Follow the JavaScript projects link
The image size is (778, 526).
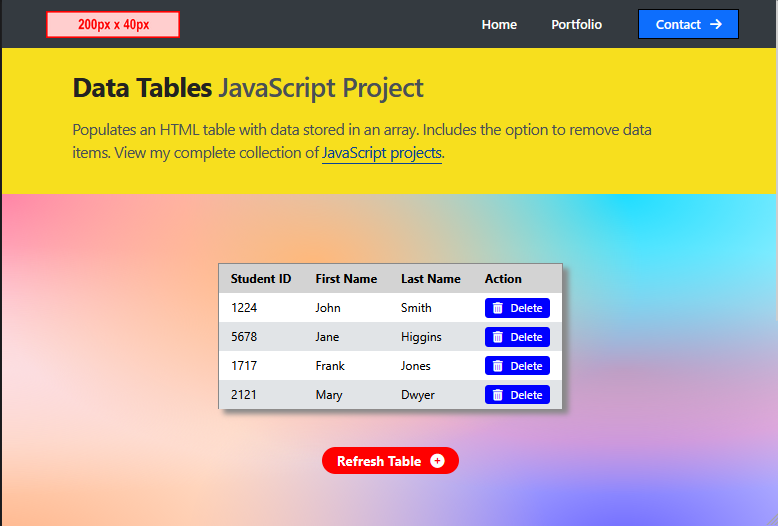click(x=382, y=153)
